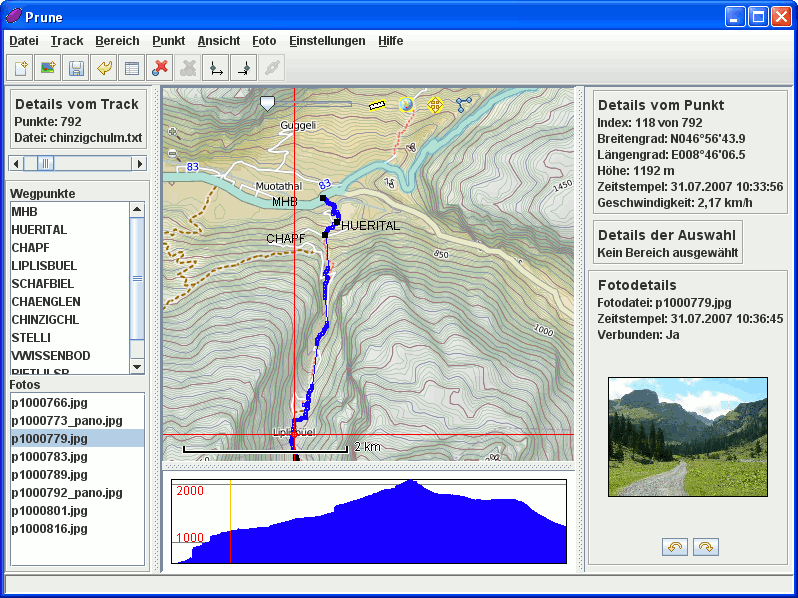This screenshot has width=798, height=598.
Task: Click the set range end icon
Action: tap(242, 68)
